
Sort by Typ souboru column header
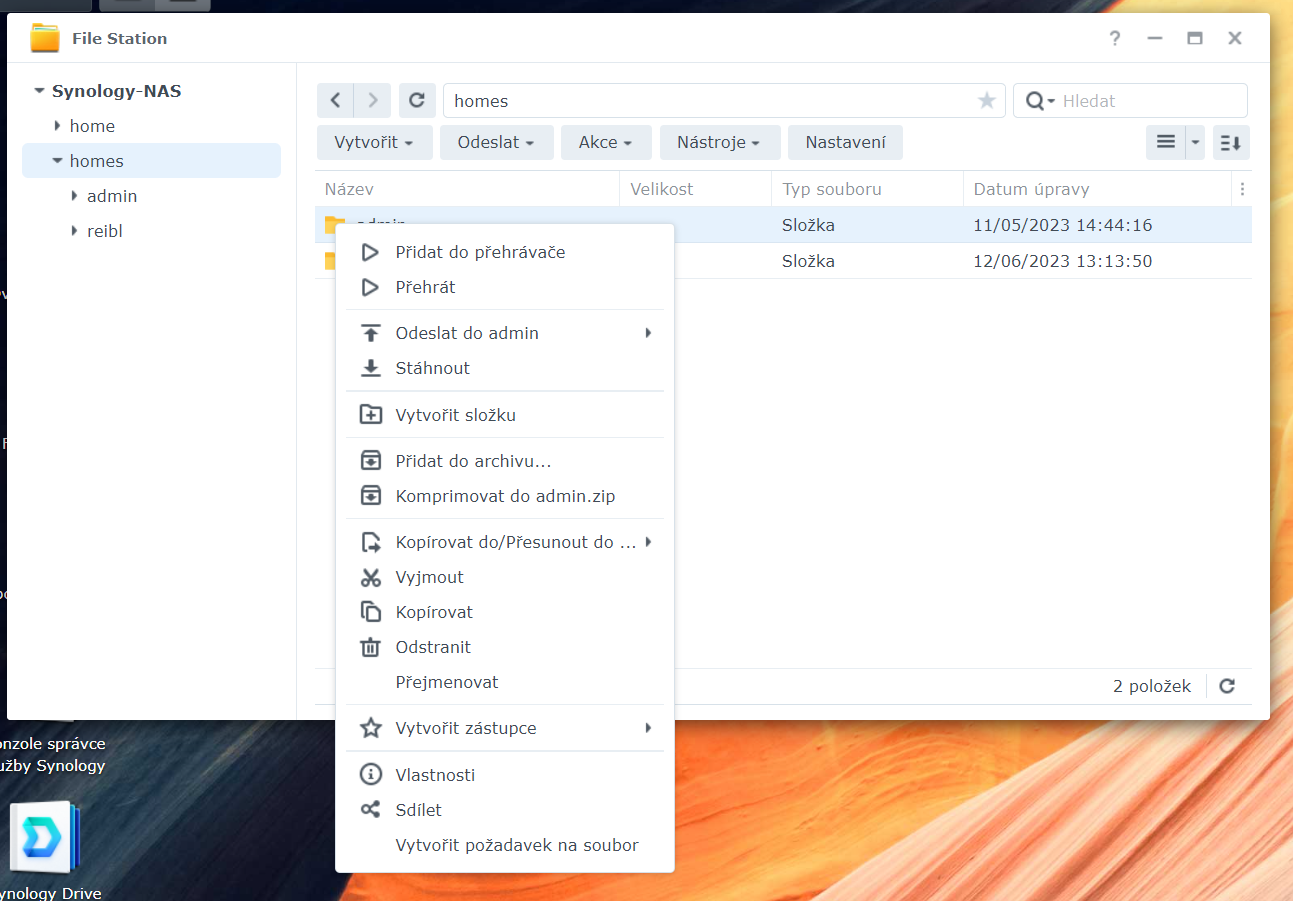click(x=867, y=189)
